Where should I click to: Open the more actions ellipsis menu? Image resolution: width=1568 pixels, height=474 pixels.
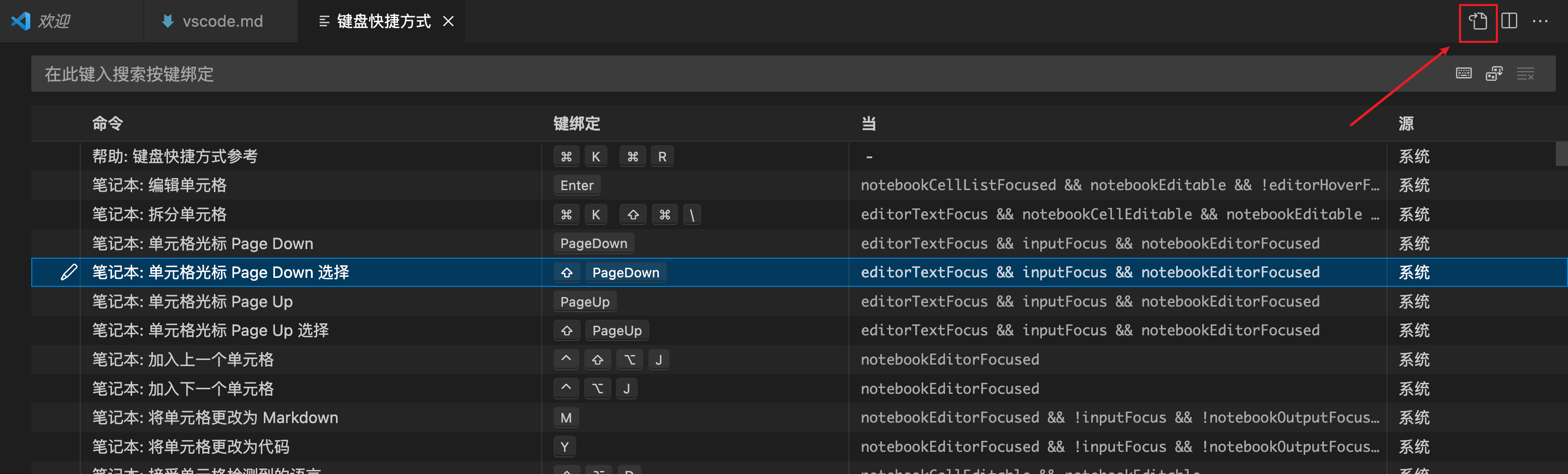tap(1540, 21)
